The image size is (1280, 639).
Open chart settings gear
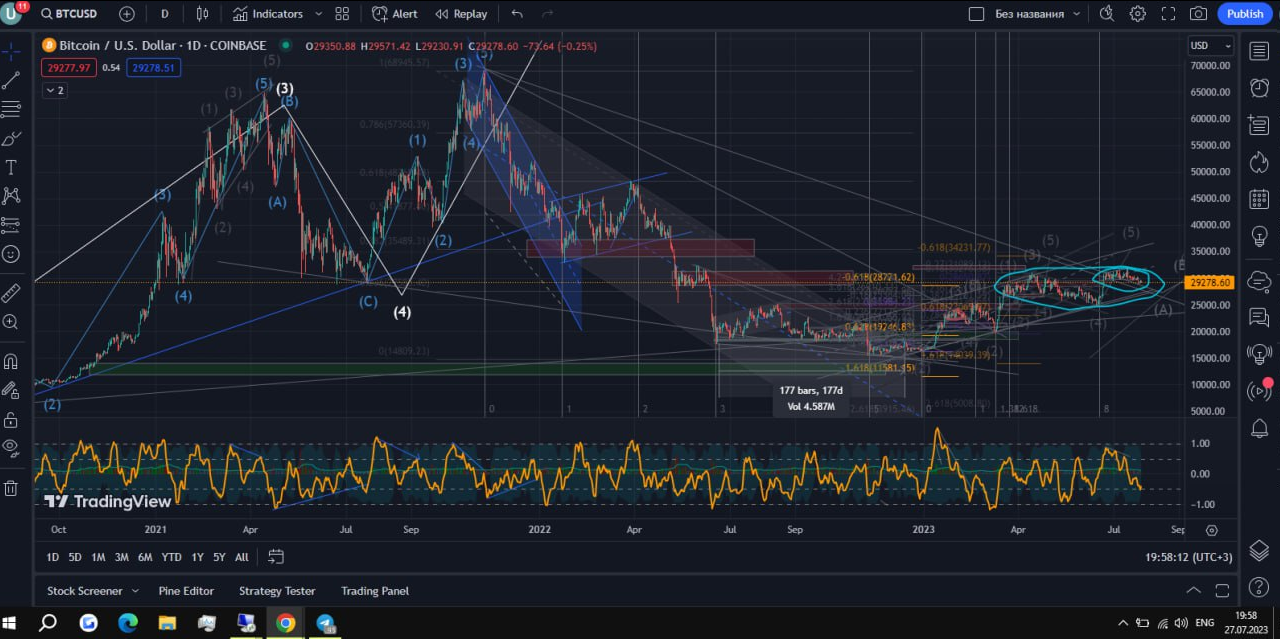[x=1138, y=14]
